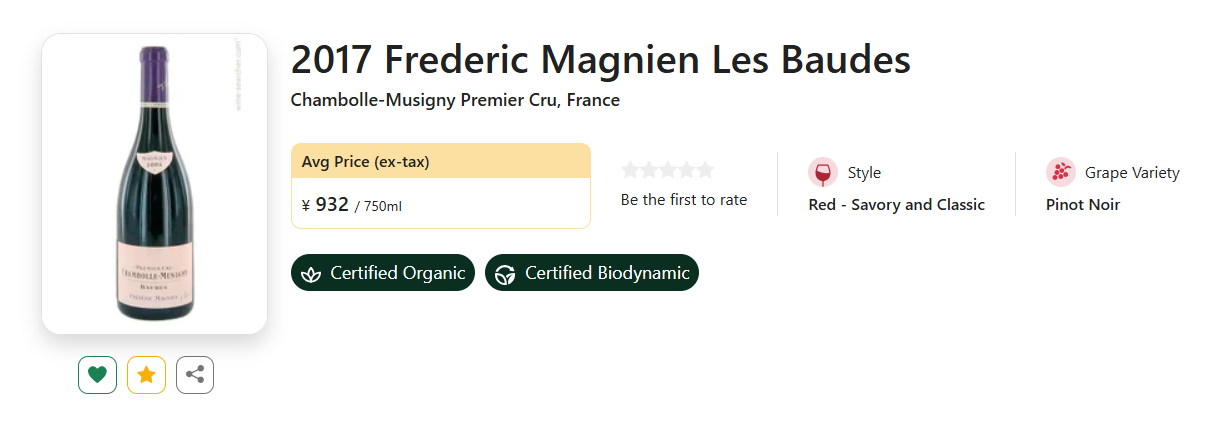Click the leaf icon in Certified Organic

[312, 273]
